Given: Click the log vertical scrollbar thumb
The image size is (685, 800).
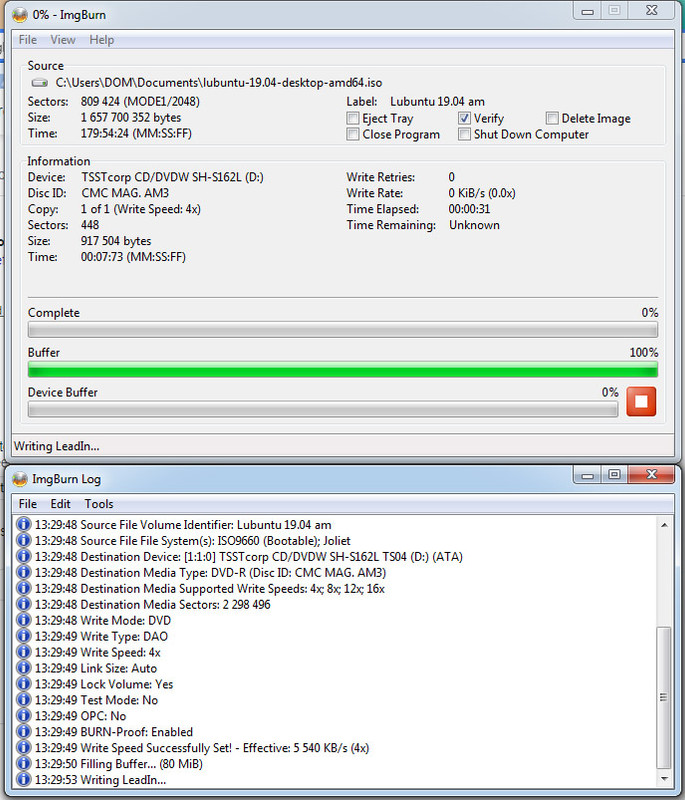Looking at the screenshot, I should (x=664, y=697).
